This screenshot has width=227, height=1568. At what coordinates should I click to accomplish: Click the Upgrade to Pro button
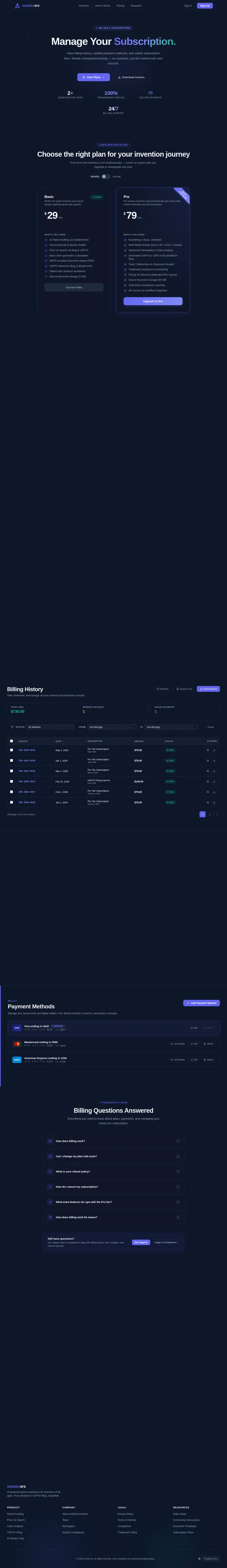coord(153,301)
